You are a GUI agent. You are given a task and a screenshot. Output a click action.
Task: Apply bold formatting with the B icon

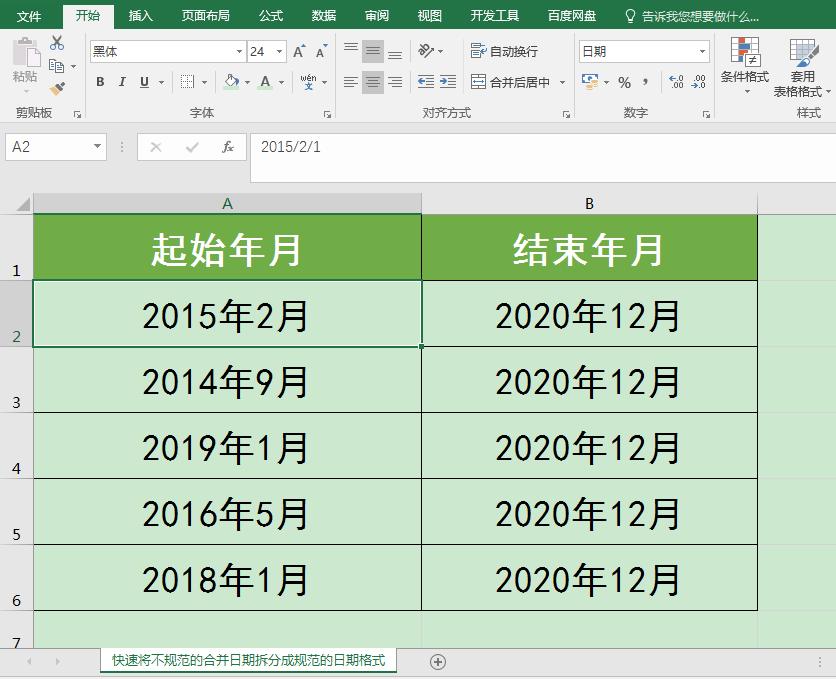100,82
